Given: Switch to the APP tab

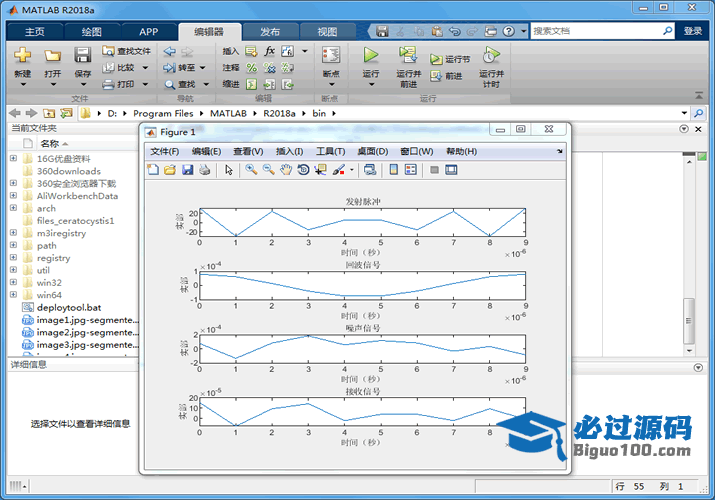Looking at the screenshot, I should click(149, 31).
